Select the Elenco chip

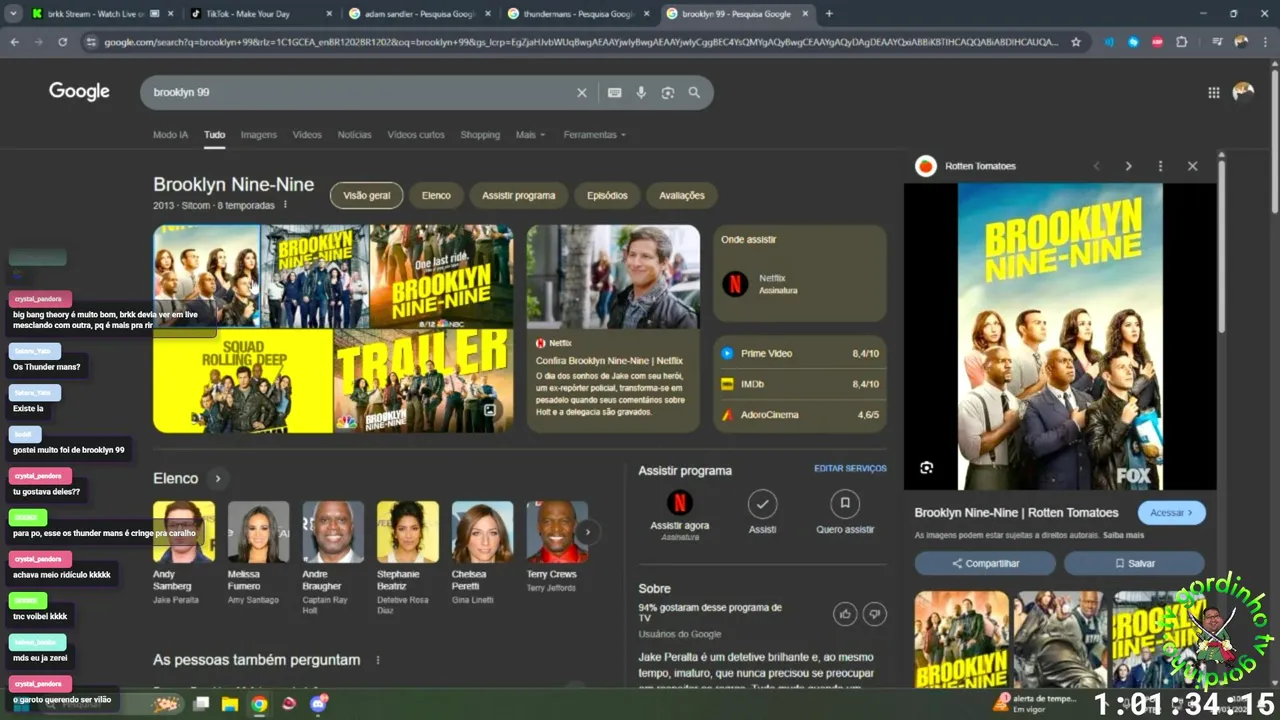coord(436,196)
